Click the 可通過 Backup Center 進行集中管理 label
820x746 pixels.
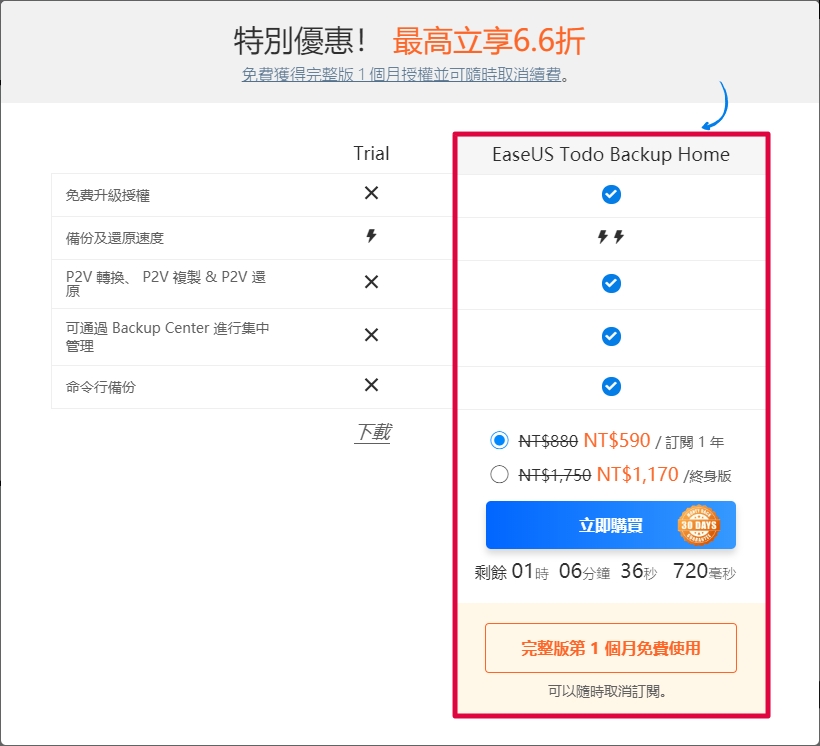click(x=167, y=336)
